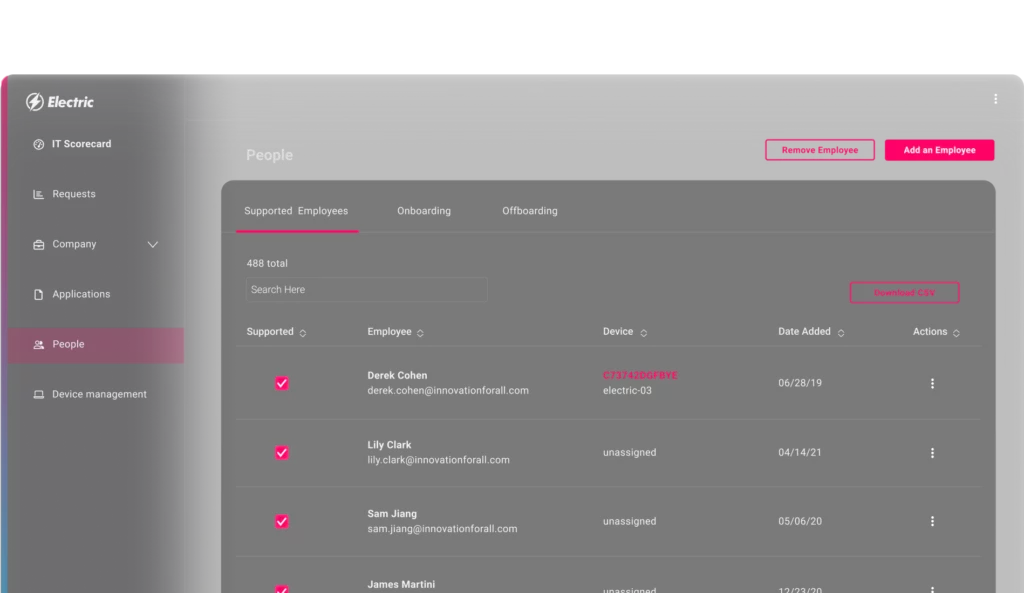
Task: Expand the Company sidebar section
Action: (152, 243)
